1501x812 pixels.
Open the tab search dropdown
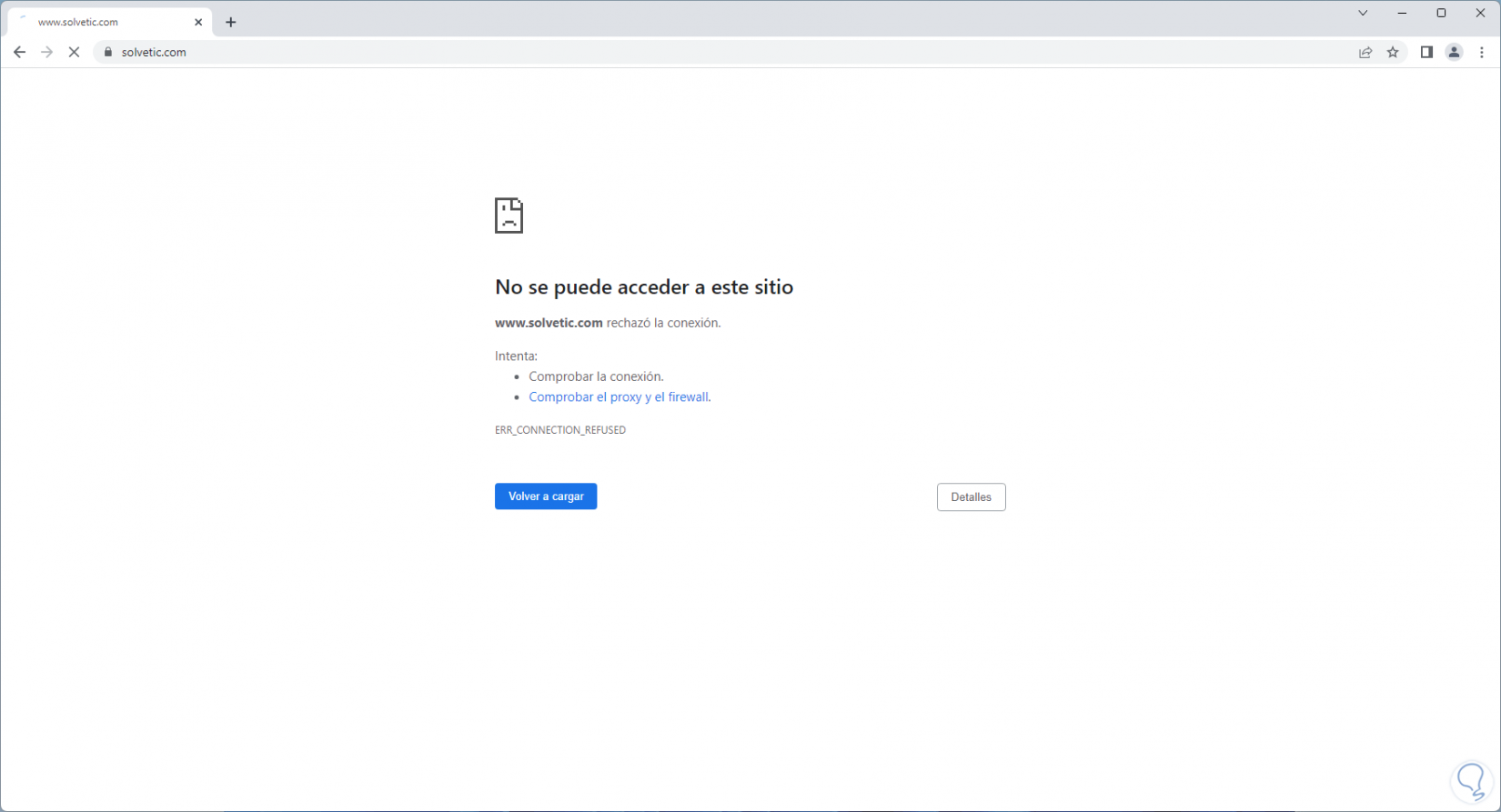[x=1363, y=14]
